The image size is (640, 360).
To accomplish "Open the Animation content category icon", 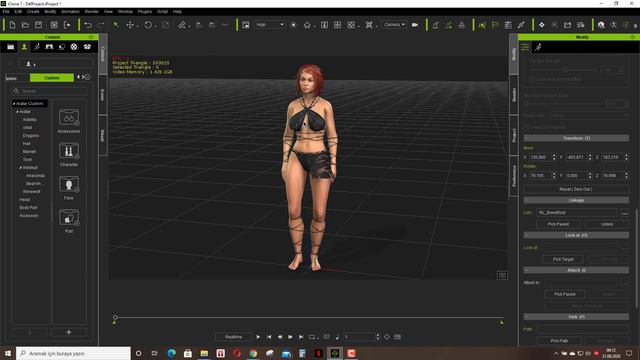I will 37,47.
